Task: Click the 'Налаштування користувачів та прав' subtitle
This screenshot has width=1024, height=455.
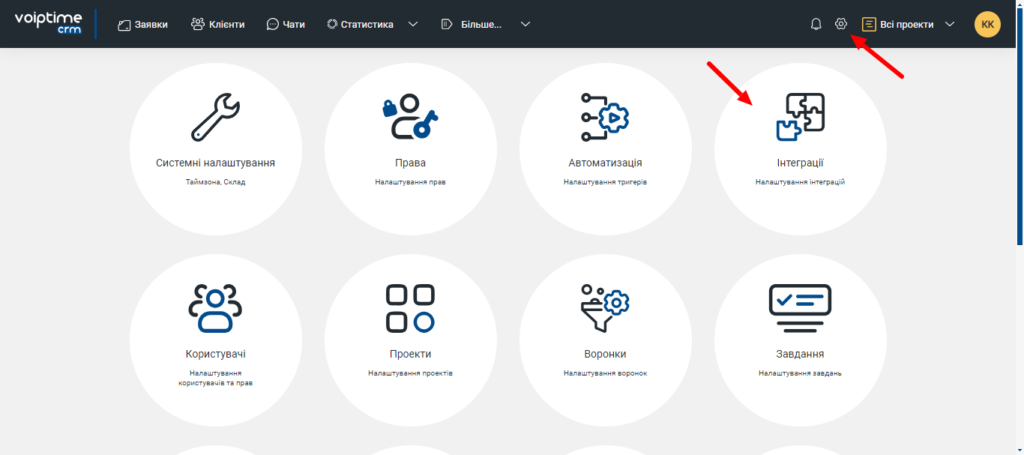Action: point(216,378)
